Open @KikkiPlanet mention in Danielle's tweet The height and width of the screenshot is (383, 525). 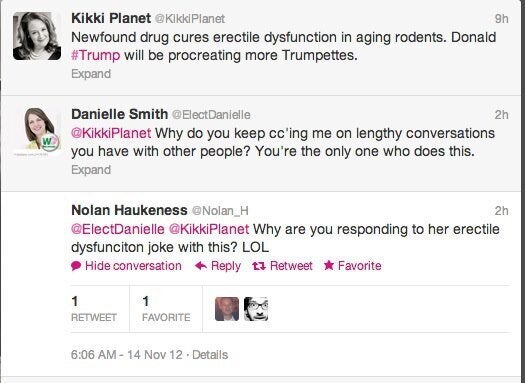point(111,133)
